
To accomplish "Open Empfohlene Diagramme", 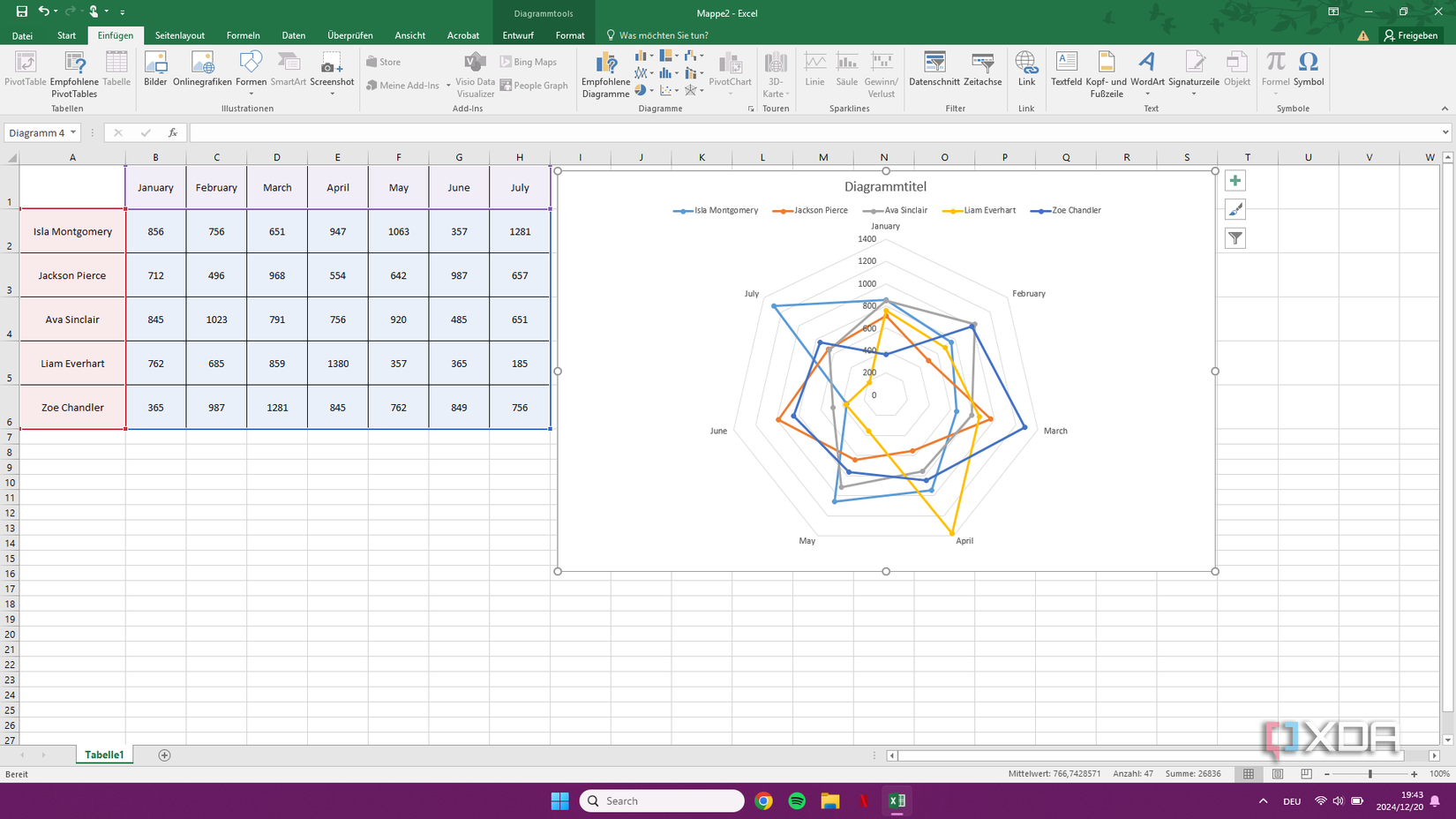I will click(x=605, y=73).
